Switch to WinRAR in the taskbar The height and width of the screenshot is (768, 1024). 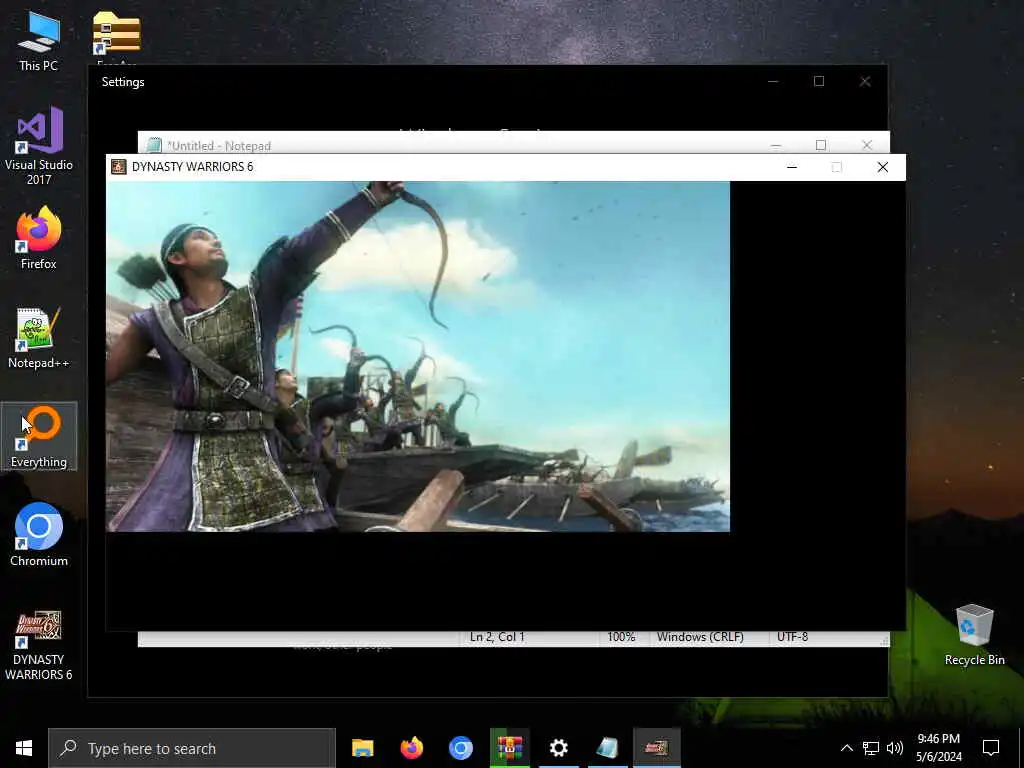[509, 748]
